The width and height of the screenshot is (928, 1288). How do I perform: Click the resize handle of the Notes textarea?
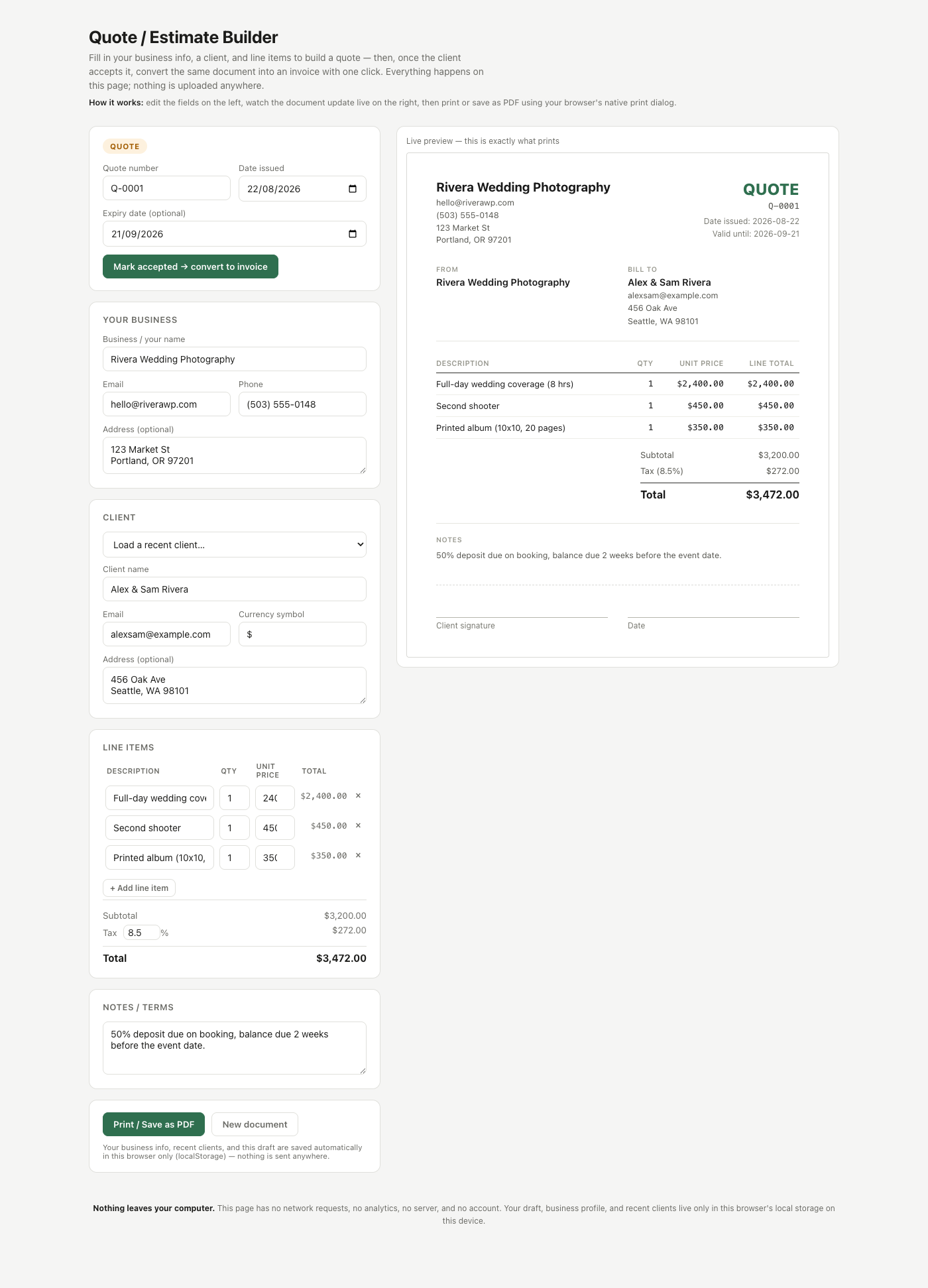[x=363, y=1071]
